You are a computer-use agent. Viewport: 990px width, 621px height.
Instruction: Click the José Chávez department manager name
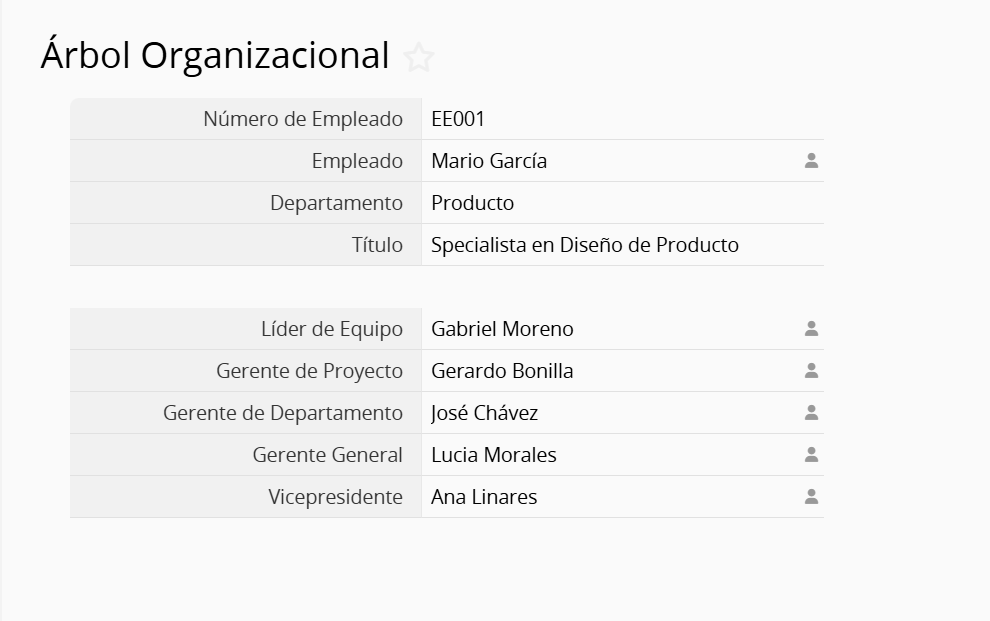tap(484, 413)
